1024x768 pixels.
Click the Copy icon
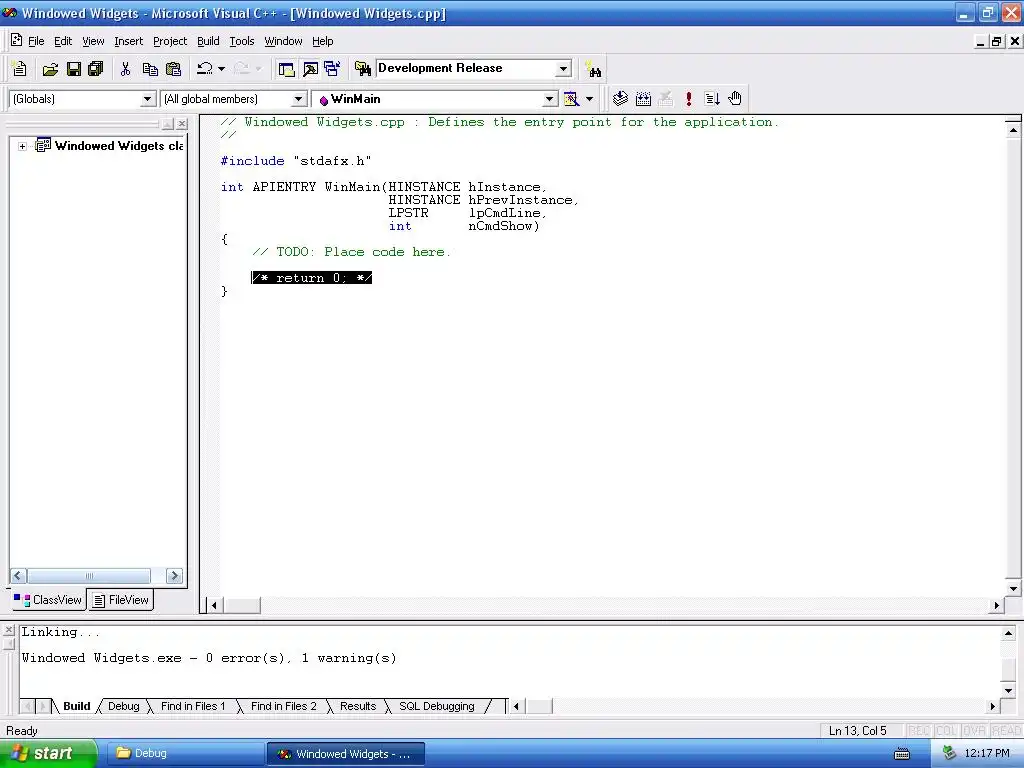(x=150, y=69)
